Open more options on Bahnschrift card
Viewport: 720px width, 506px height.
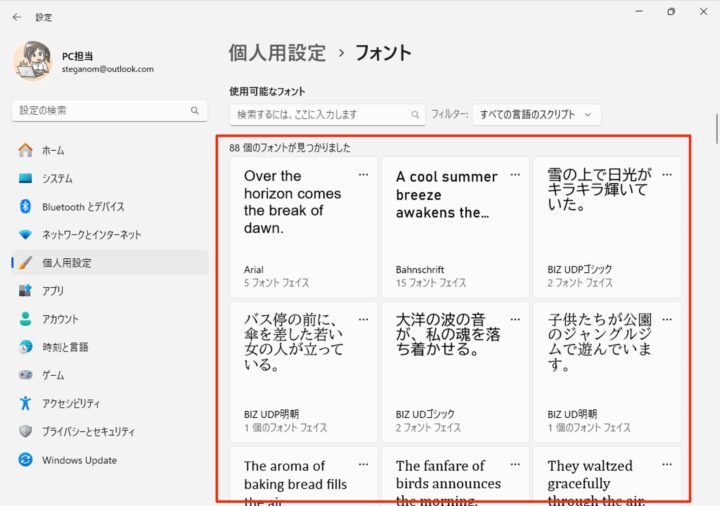tap(515, 174)
